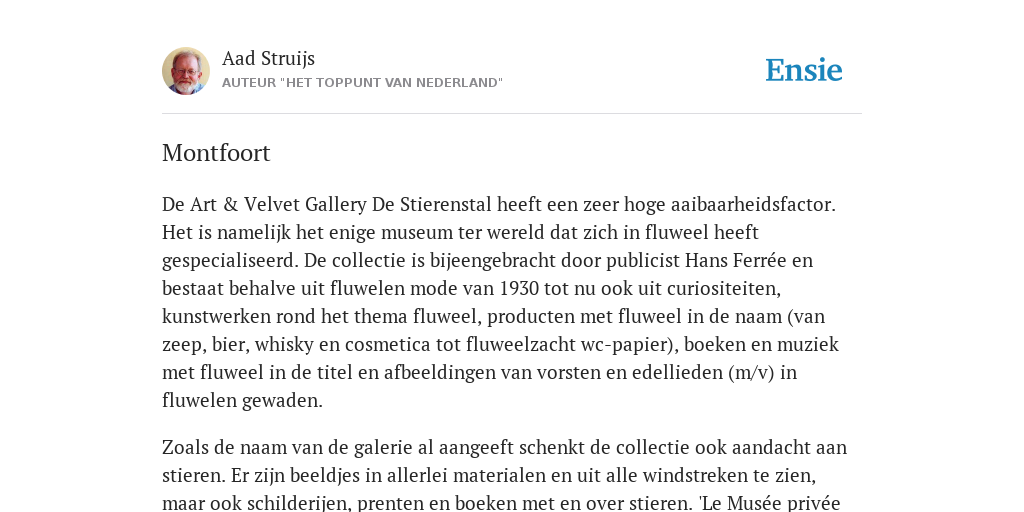This screenshot has height=512, width=1024.
Task: Click the subtitle 'Auteur Het Toppunt van Nederland'
Action: tap(362, 83)
